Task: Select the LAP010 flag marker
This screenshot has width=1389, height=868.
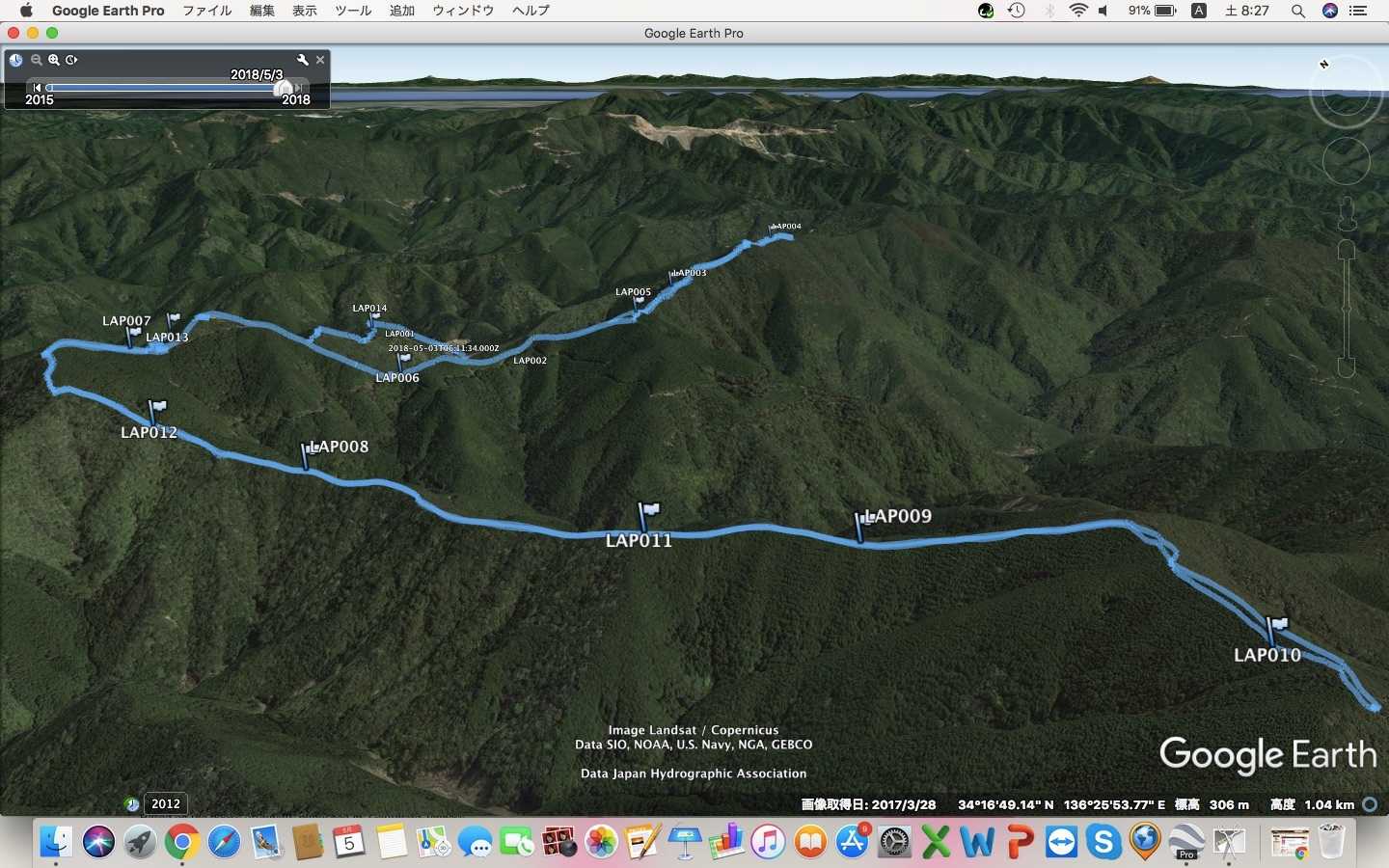Action: pos(1276,627)
